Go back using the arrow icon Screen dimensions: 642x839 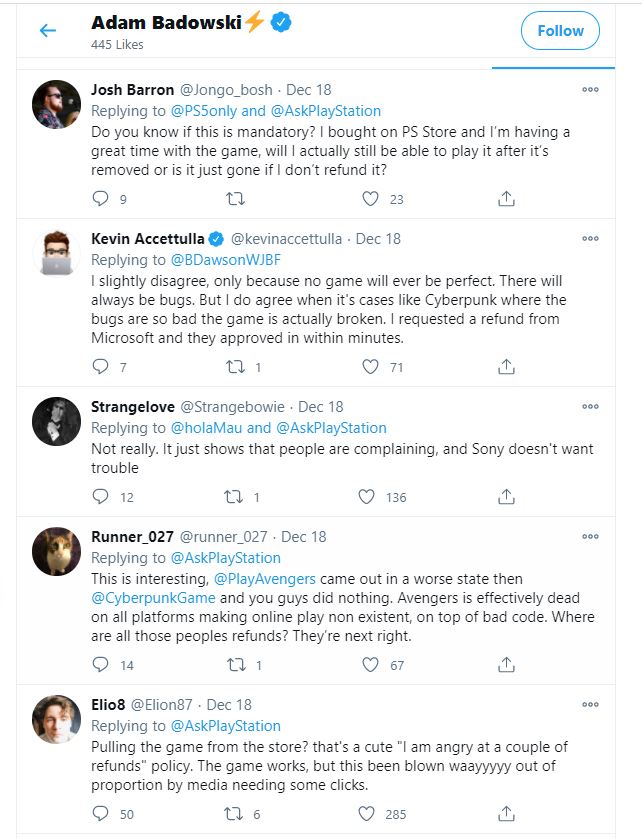click(x=47, y=31)
